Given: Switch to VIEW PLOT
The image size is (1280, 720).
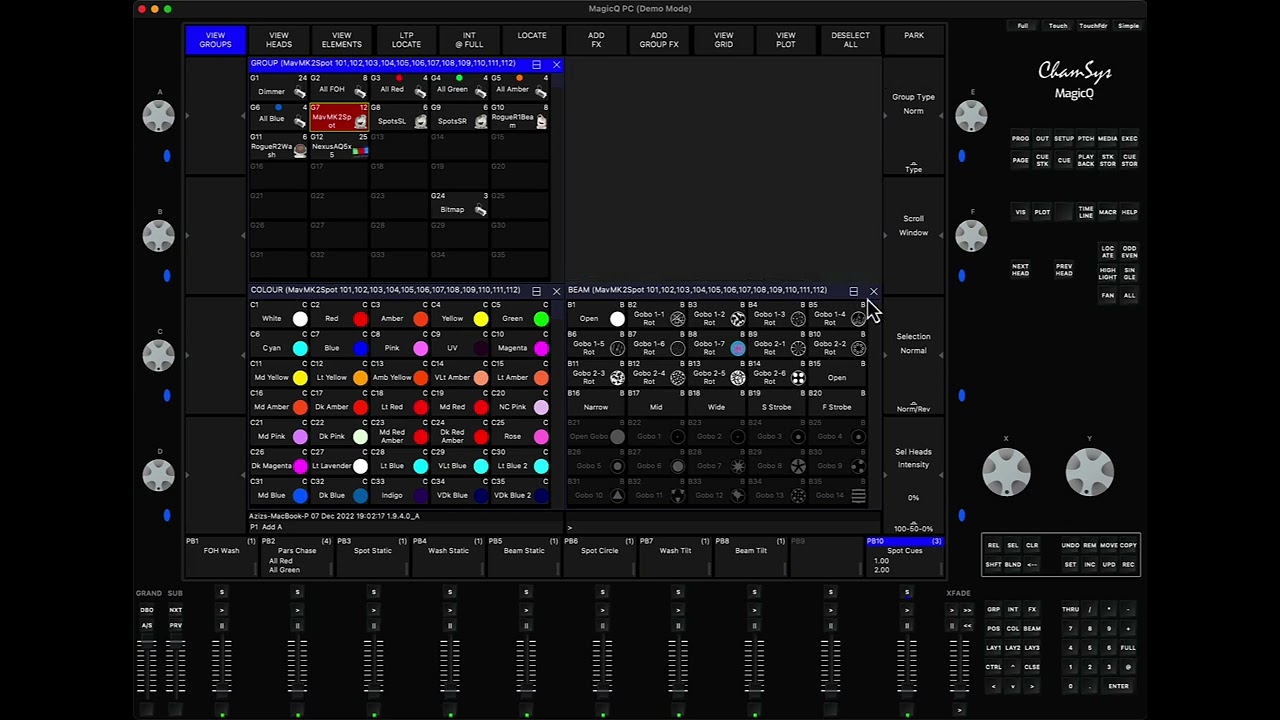Looking at the screenshot, I should tap(786, 39).
